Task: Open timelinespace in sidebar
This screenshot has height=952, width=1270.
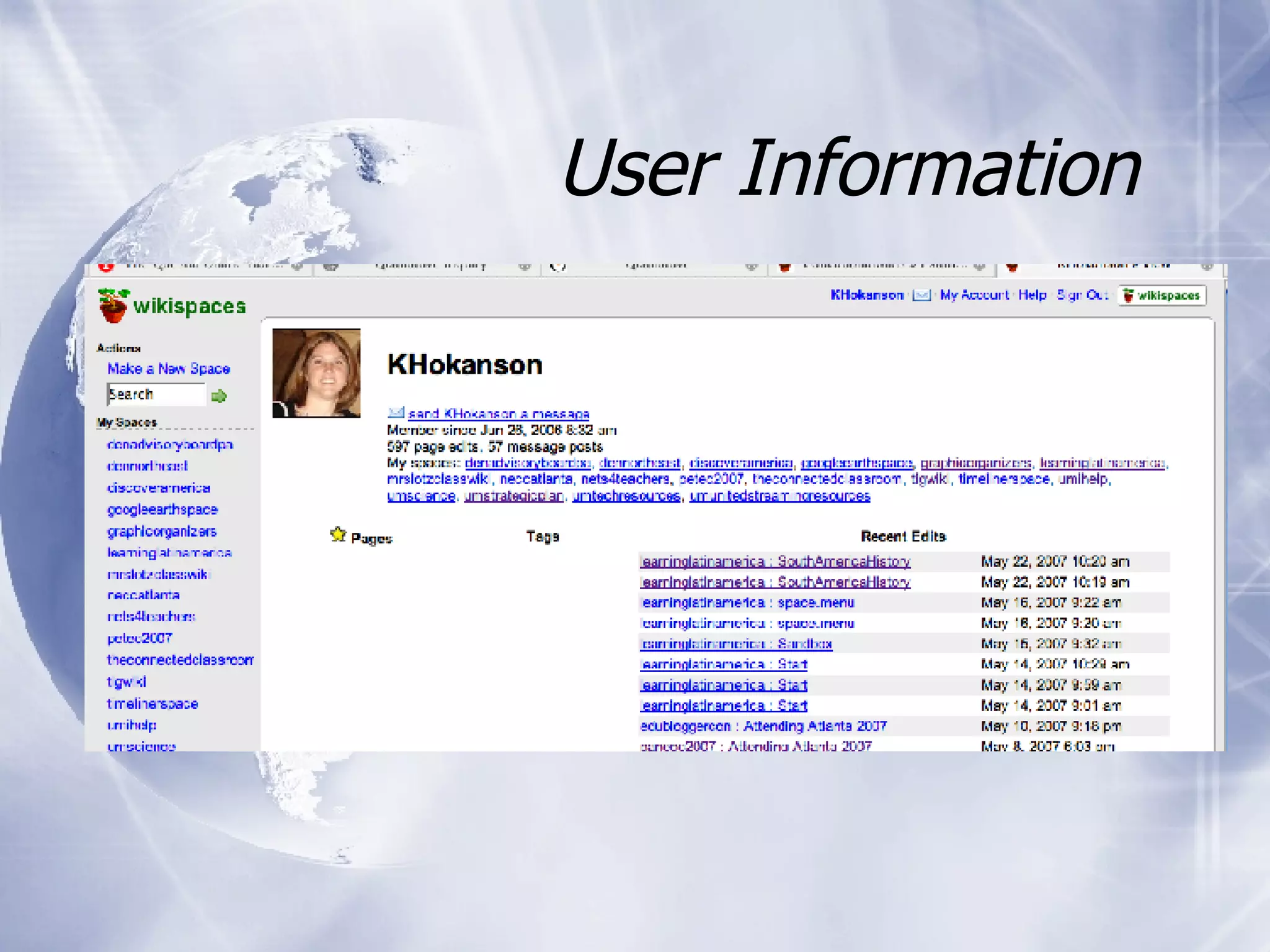Action: click(x=153, y=703)
